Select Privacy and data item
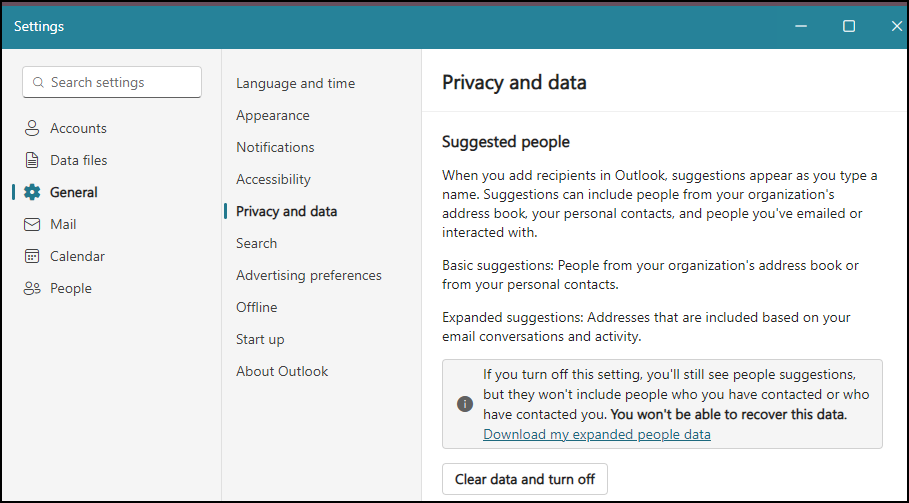 [x=286, y=212]
